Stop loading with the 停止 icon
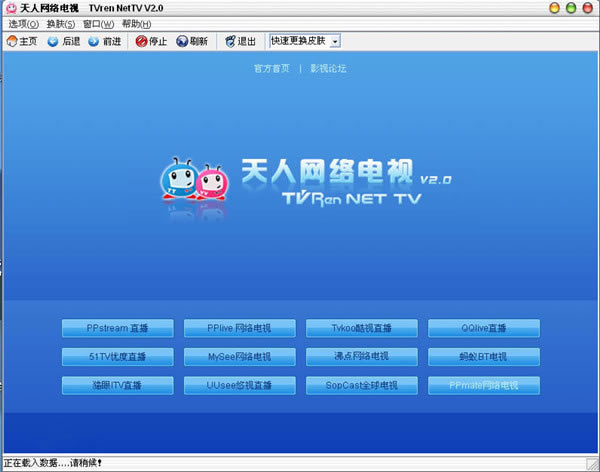The image size is (600, 472). click(x=141, y=41)
